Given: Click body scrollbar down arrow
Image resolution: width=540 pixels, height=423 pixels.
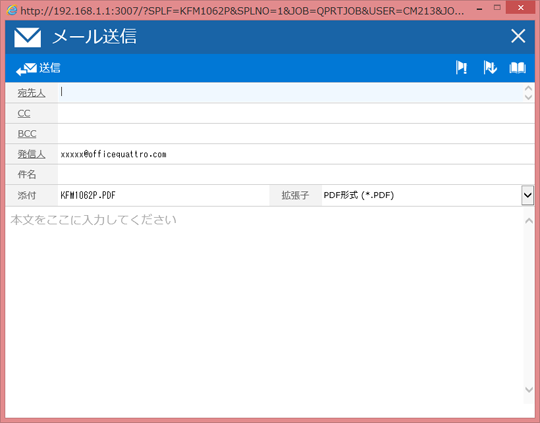Looking at the screenshot, I should pyautogui.click(x=529, y=390).
